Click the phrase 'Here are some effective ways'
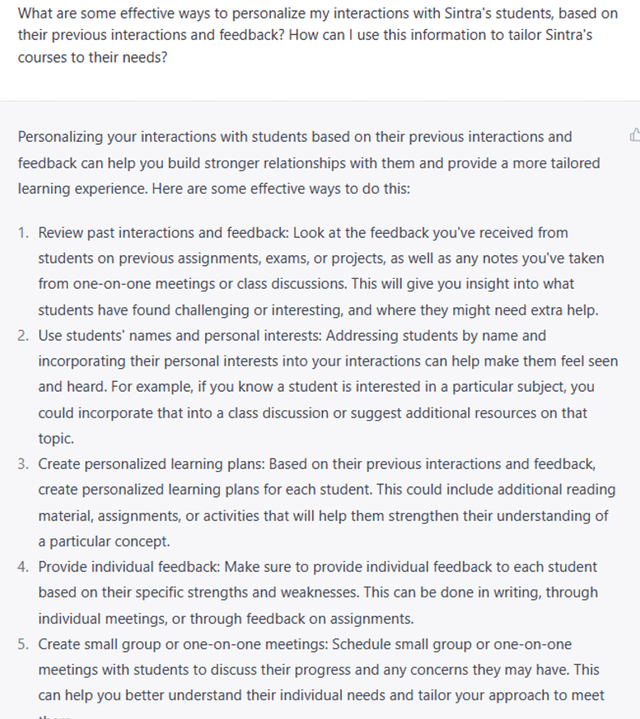Viewport: 640px width, 719px height. (x=246, y=189)
